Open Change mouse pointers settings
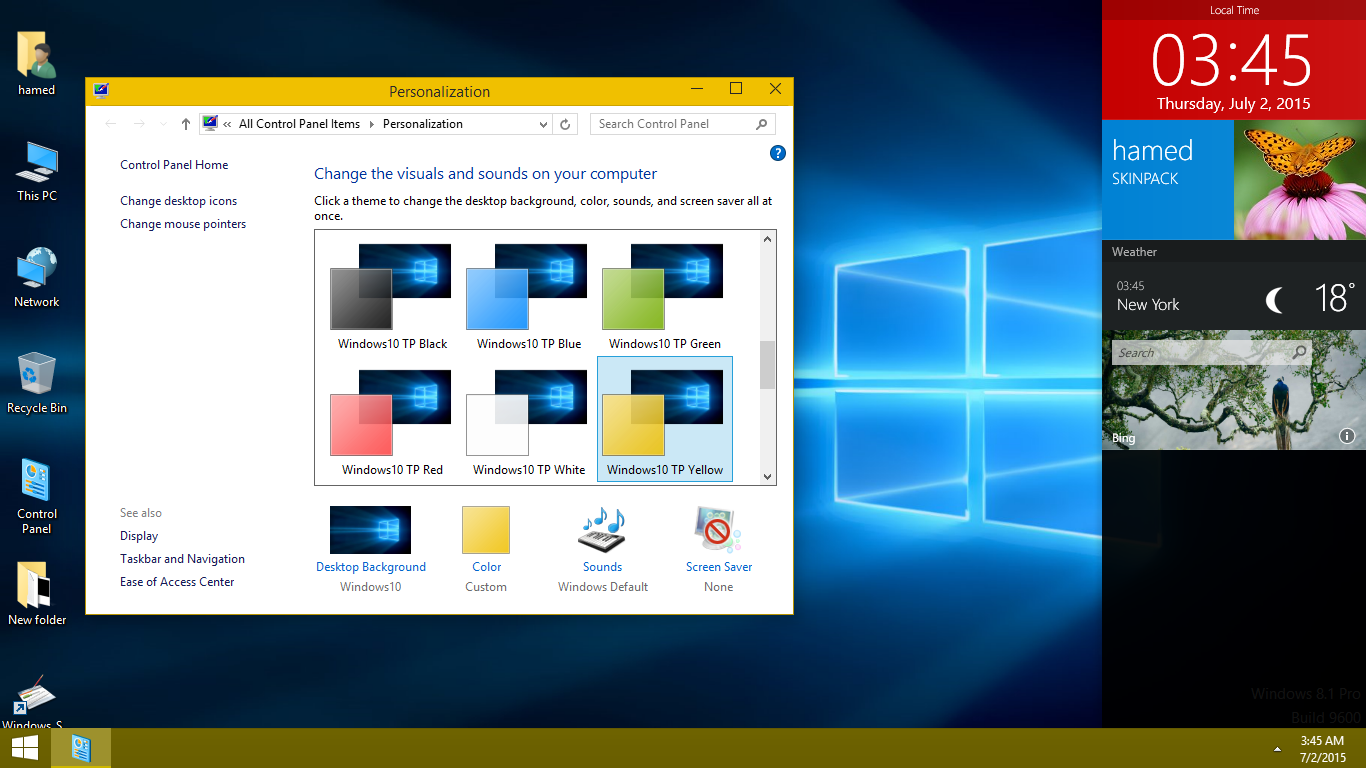 [182, 223]
